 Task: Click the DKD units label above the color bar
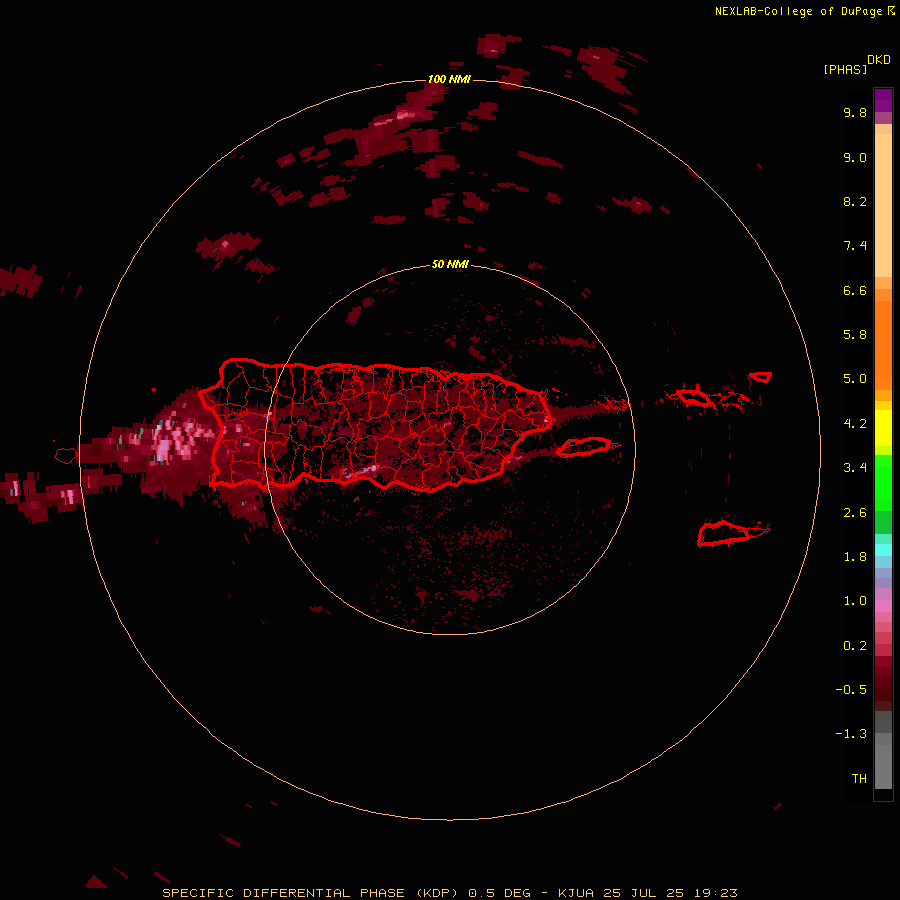click(879, 60)
